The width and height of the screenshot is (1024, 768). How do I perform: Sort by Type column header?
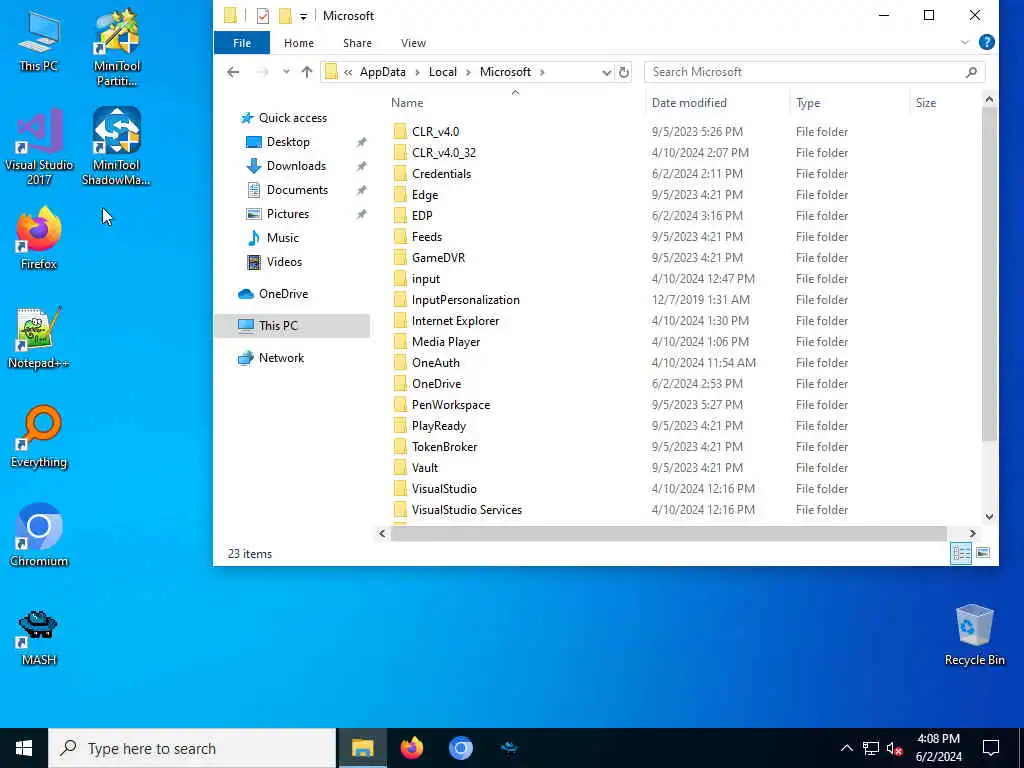pos(848,103)
